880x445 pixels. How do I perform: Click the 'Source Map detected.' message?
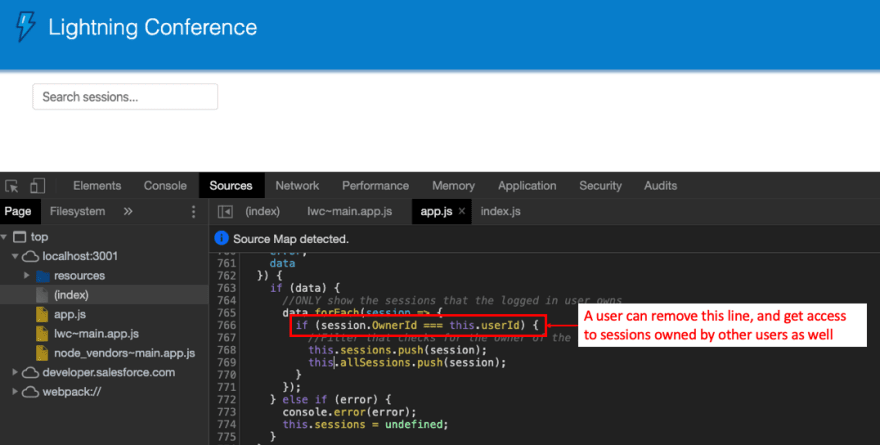pos(291,239)
